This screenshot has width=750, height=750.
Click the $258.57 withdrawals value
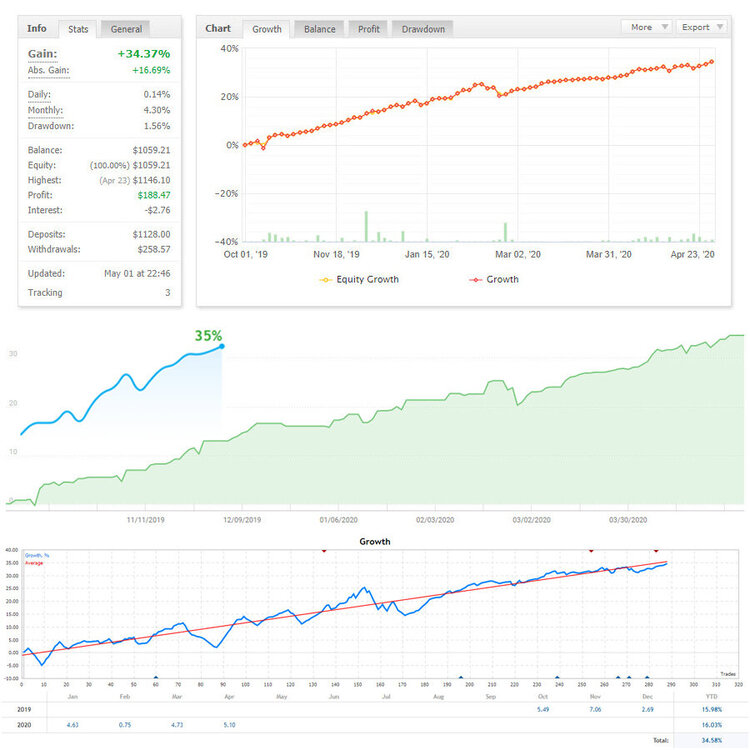point(154,249)
